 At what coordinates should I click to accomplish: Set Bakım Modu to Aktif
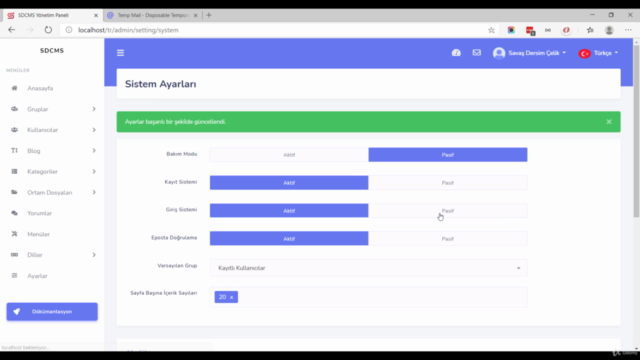[289, 155]
